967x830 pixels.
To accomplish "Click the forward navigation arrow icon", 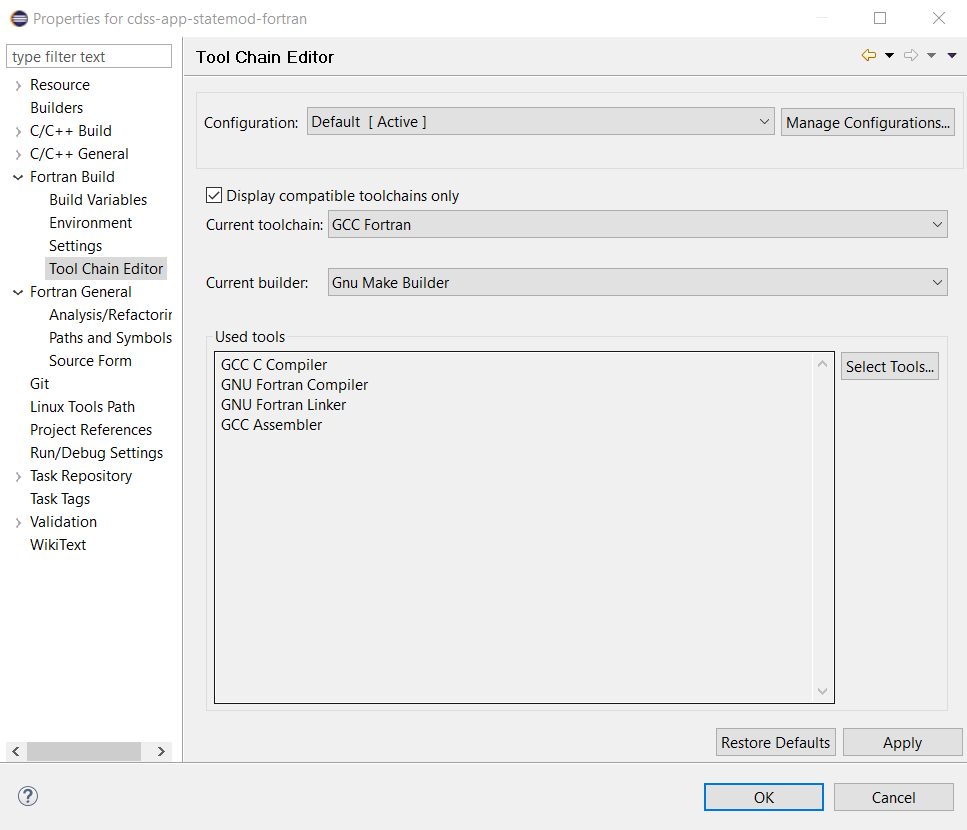I will [x=911, y=55].
